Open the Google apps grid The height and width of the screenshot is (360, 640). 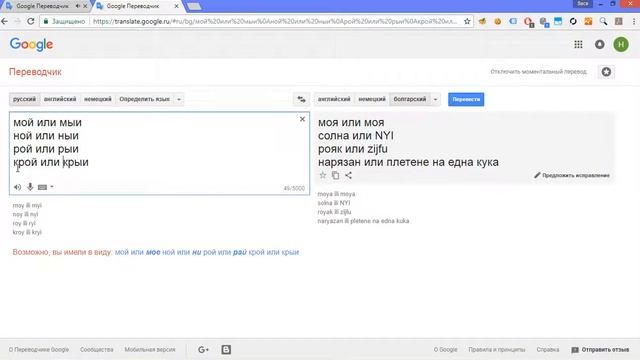(x=578, y=44)
